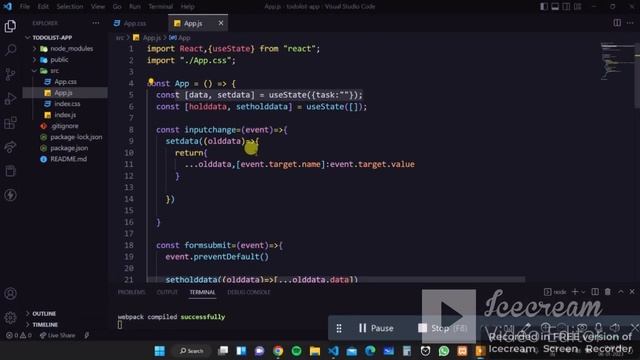Image resolution: width=640 pixels, height=360 pixels.
Task: Toggle bottom panel layout button
Action: click(x=555, y=7)
